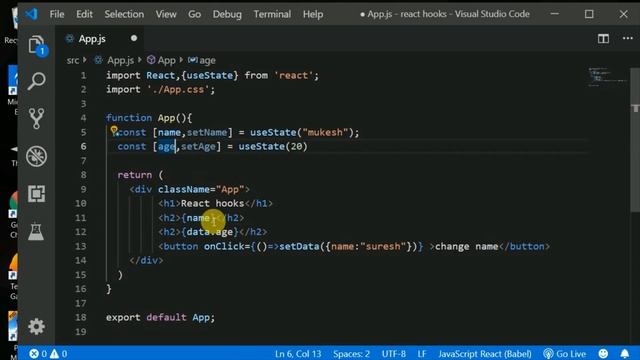Click Spaces: 2 indentation setting

coord(351,353)
